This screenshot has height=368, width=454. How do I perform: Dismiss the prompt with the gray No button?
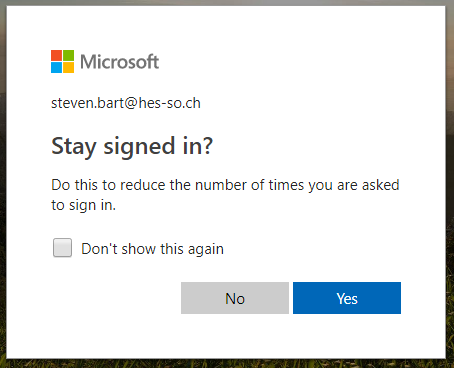235,298
